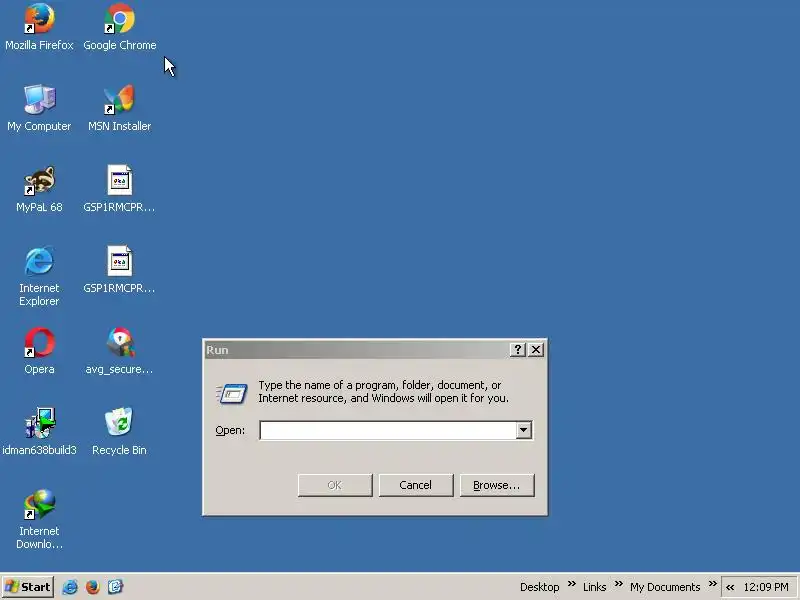The width and height of the screenshot is (800, 600).
Task: Expand the Open field dropdown arrow
Action: pyautogui.click(x=523, y=430)
